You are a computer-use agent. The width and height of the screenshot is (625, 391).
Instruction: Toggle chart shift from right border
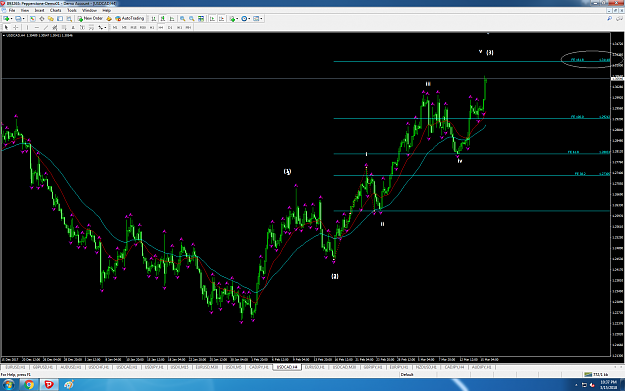[221, 18]
